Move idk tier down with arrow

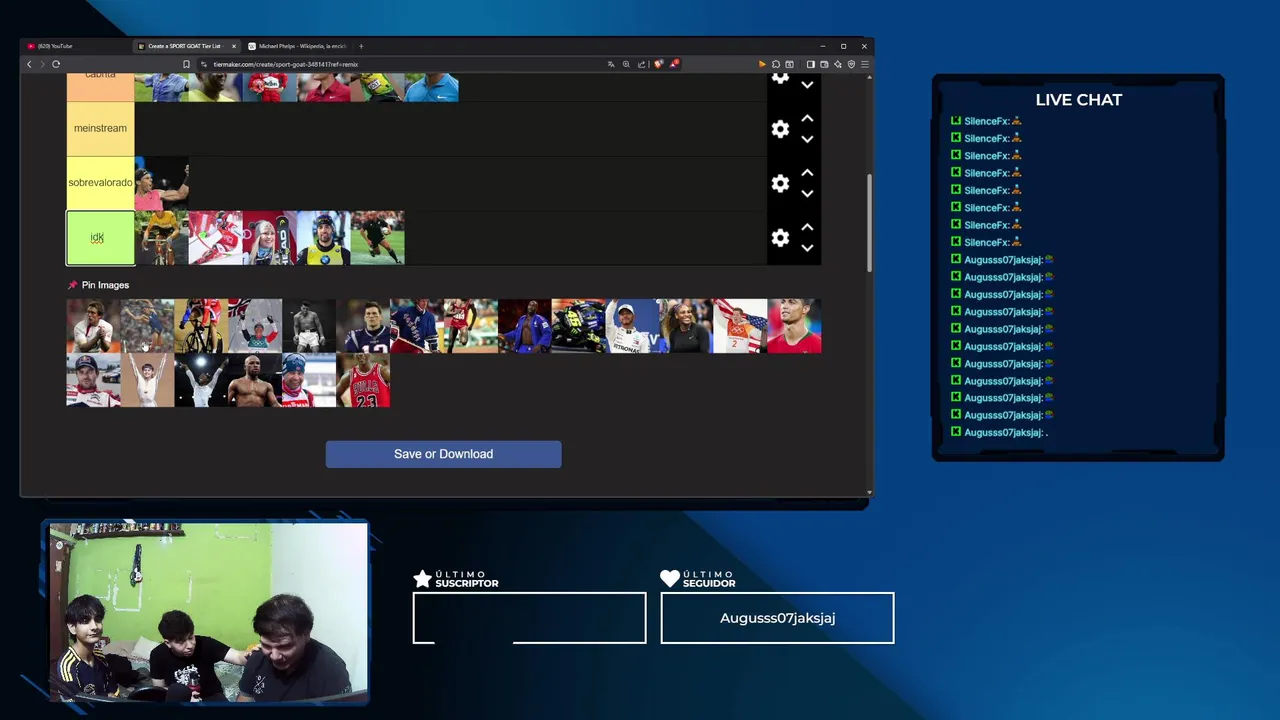point(807,248)
